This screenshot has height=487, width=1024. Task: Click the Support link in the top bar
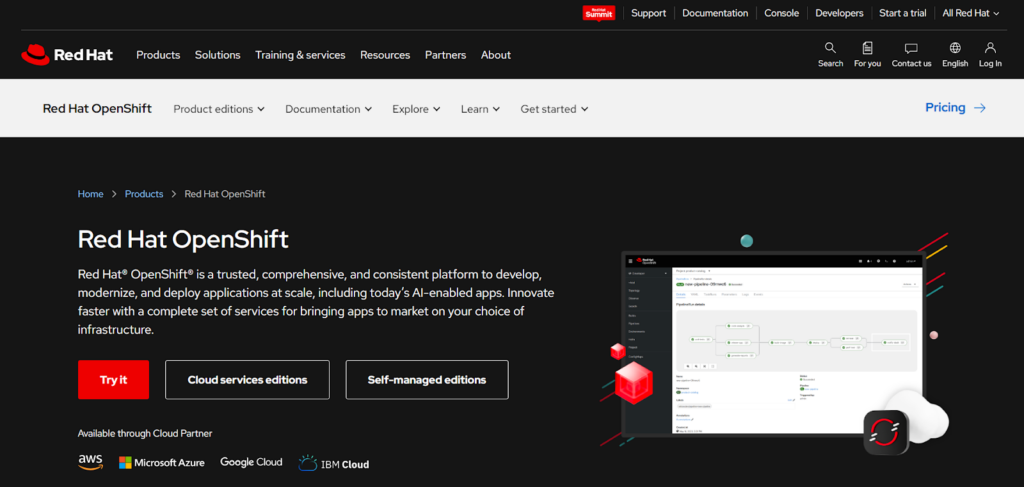[x=648, y=13]
